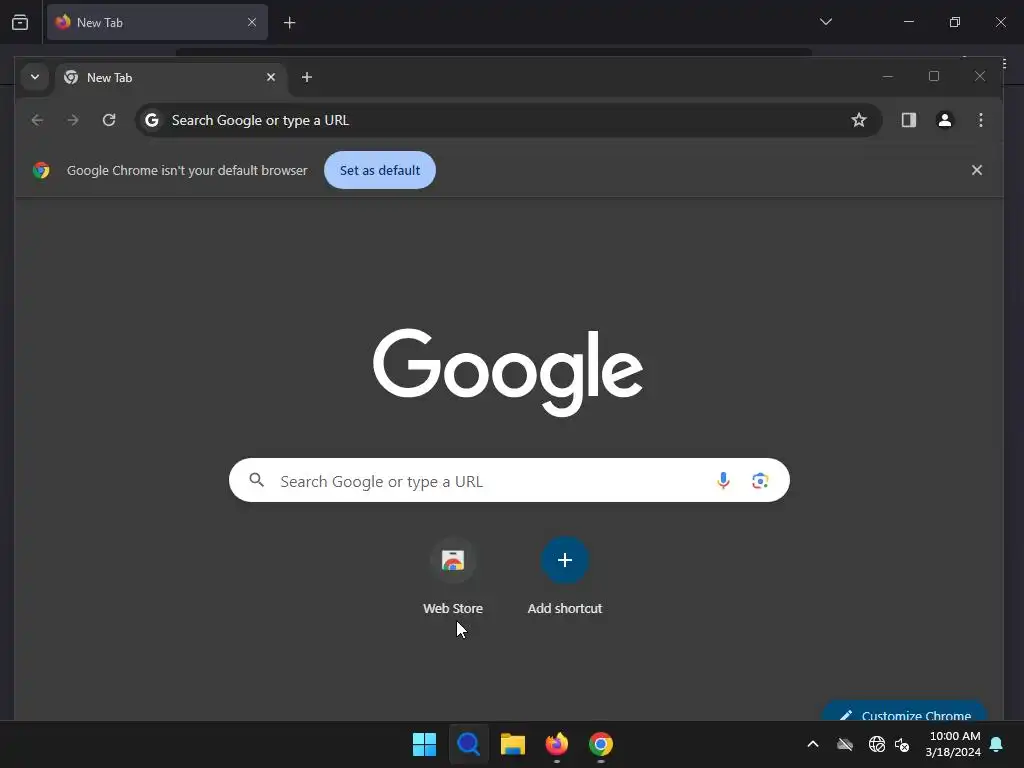Focus the Google search box on page
The height and width of the screenshot is (768, 1024).
(x=509, y=480)
